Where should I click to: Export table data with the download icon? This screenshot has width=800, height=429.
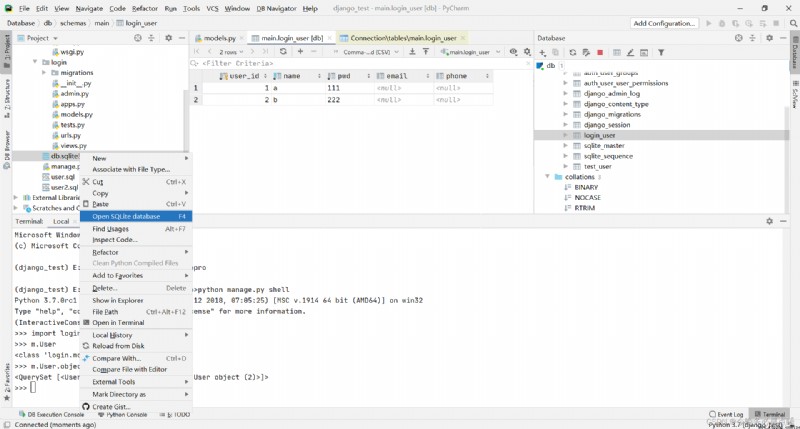(x=412, y=52)
